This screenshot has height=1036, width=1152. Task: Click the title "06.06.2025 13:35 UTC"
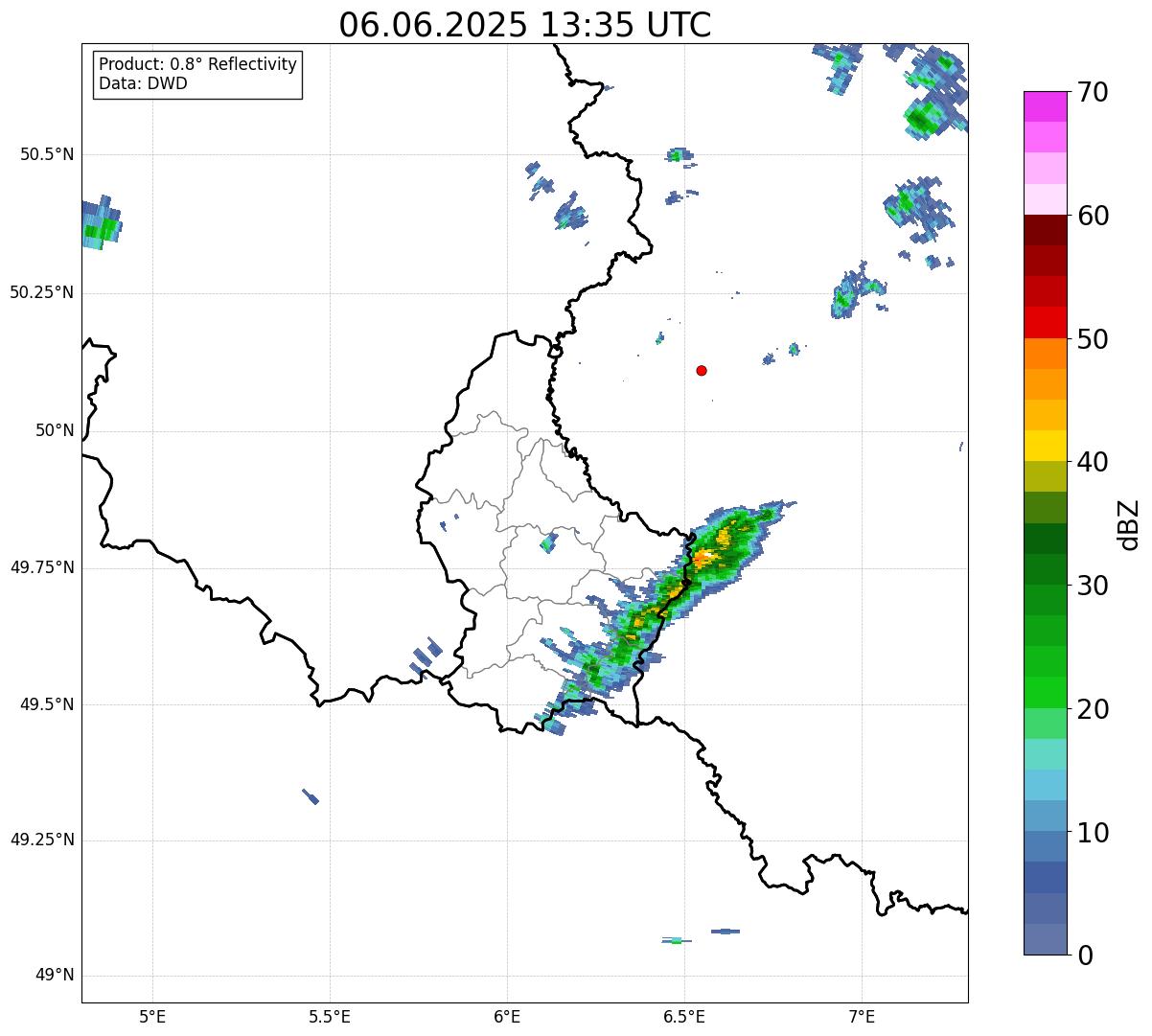pos(524,24)
